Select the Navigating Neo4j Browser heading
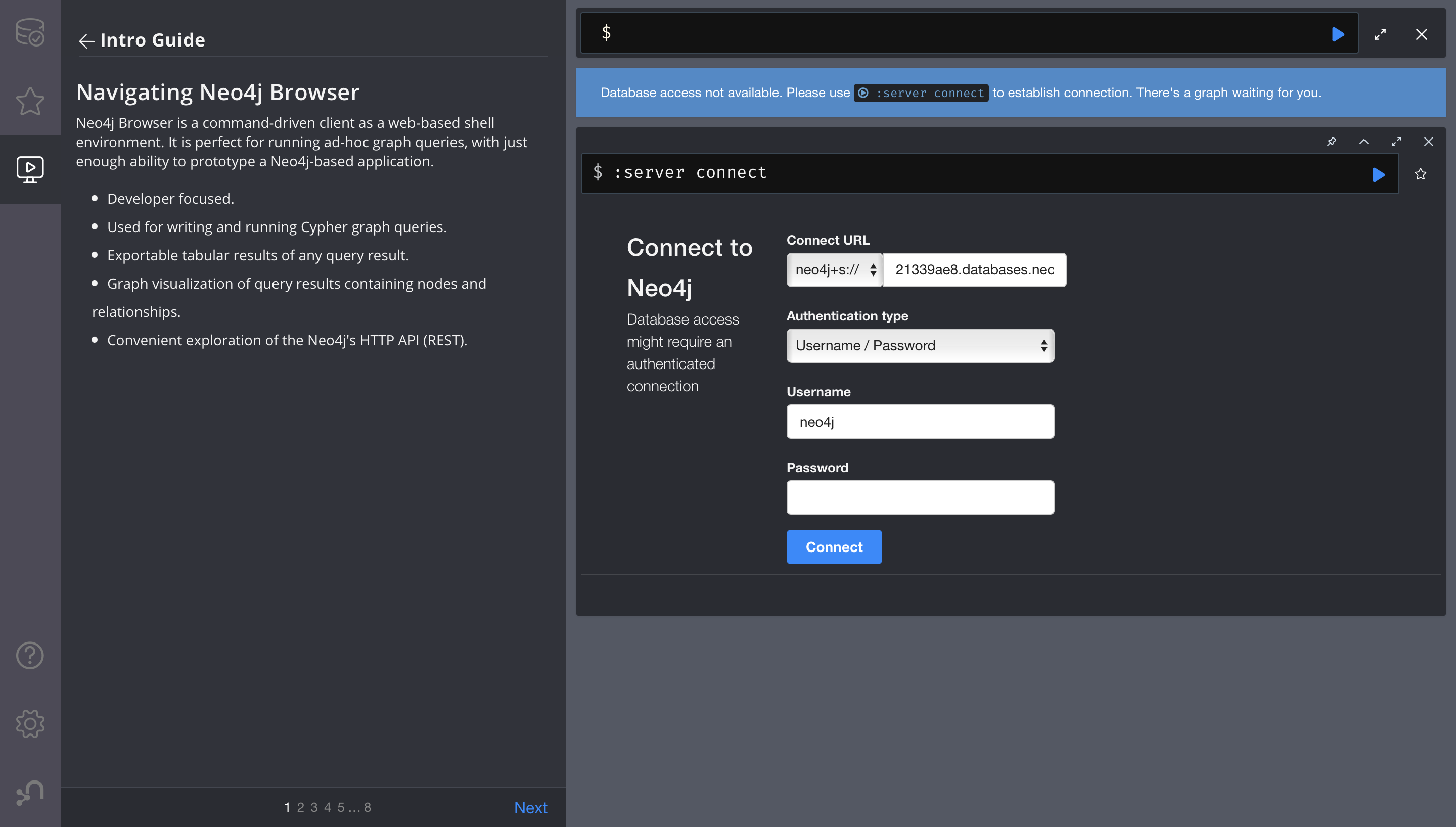 [x=218, y=92]
